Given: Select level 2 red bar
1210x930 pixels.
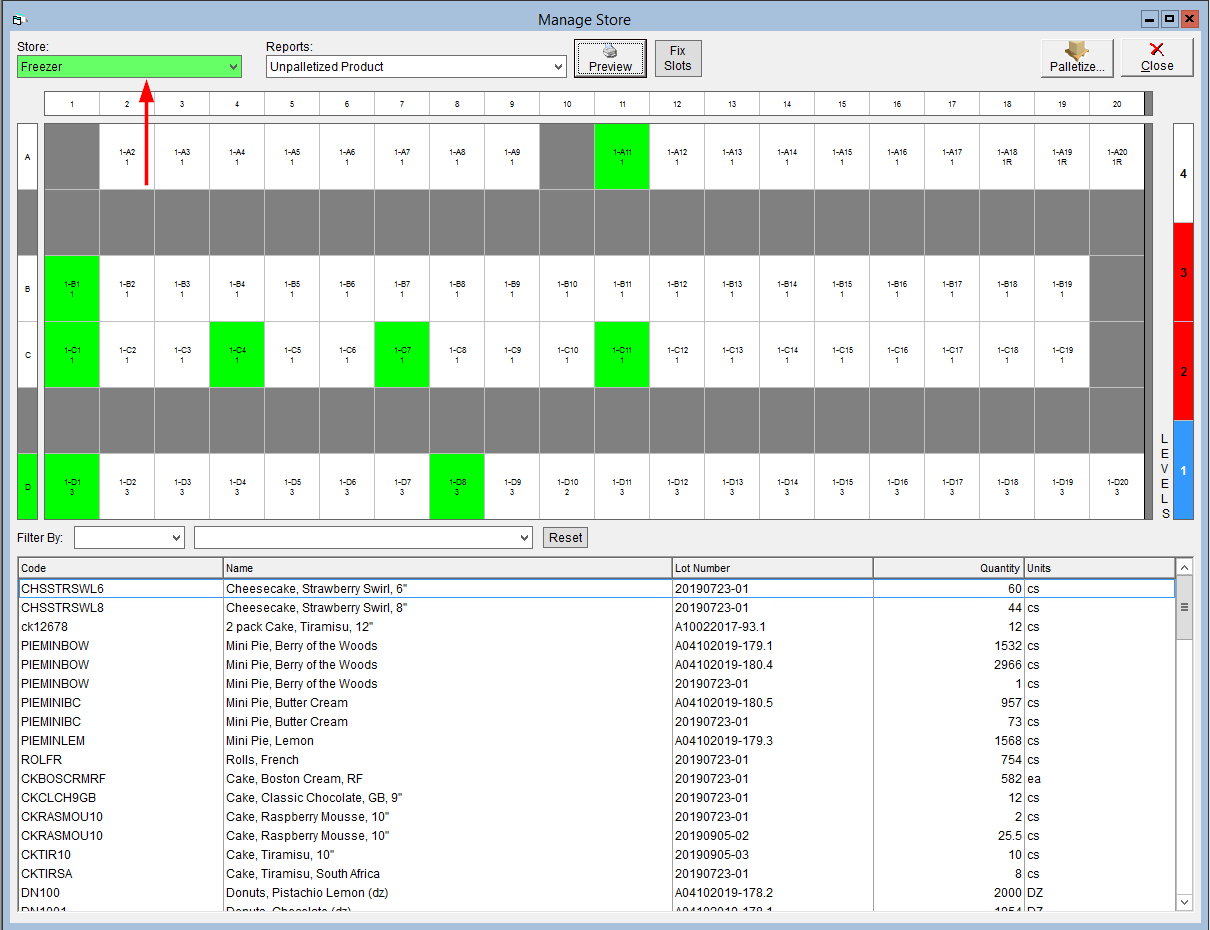Looking at the screenshot, I should (1183, 371).
